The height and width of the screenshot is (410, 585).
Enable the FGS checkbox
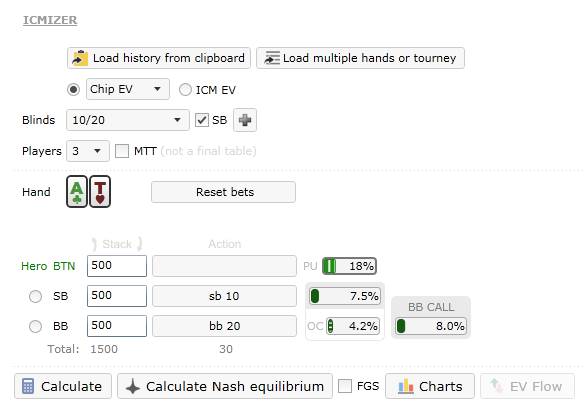click(x=345, y=386)
